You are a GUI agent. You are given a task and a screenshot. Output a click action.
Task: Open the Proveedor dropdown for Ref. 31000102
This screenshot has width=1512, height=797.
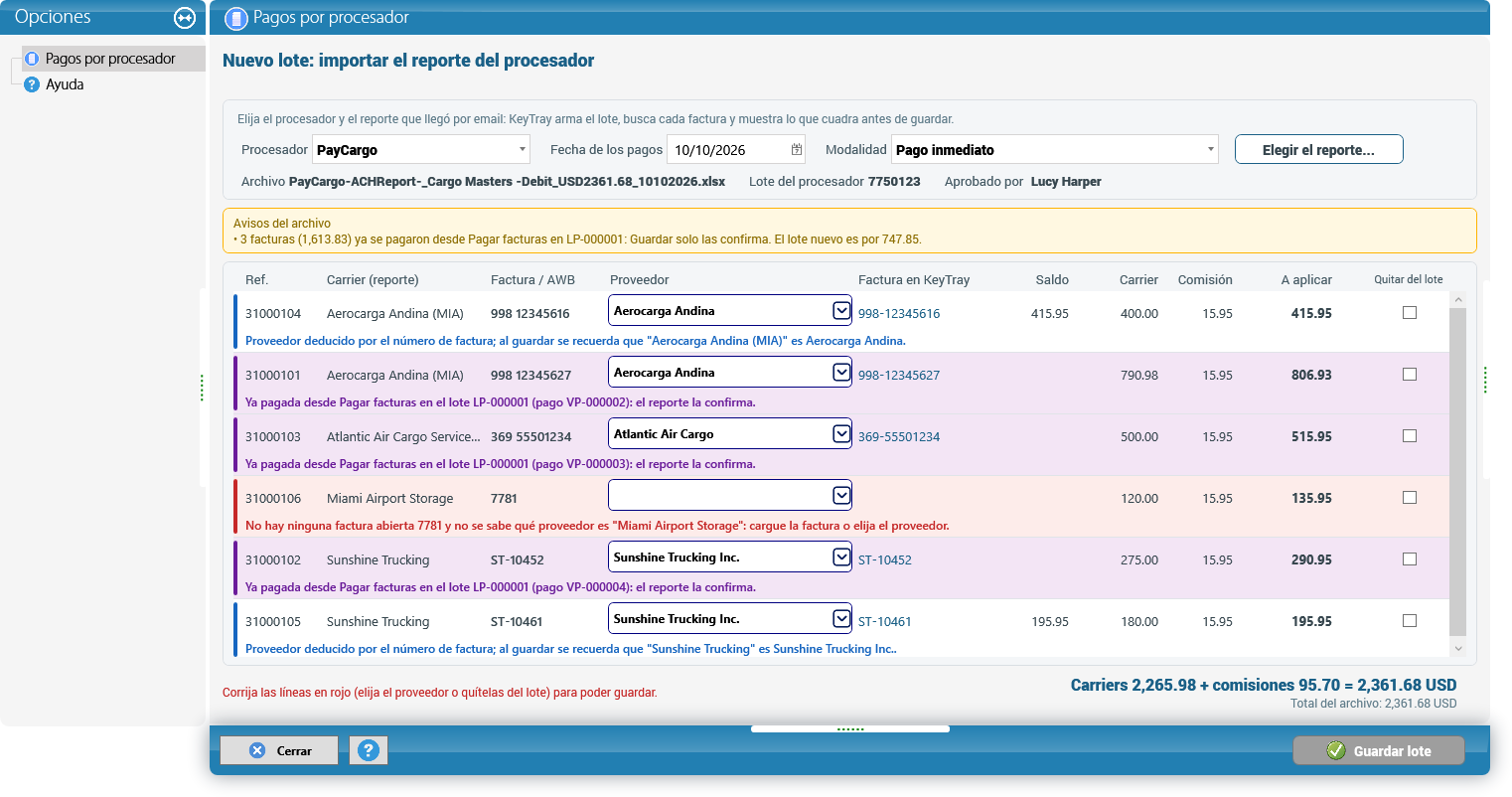click(x=841, y=557)
